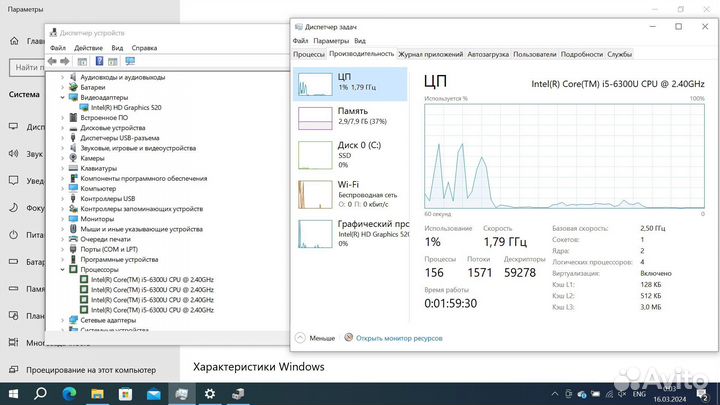Viewport: 720px width, 405px height.
Task: Switch to the Автозагрузка tab
Action: tap(488, 54)
